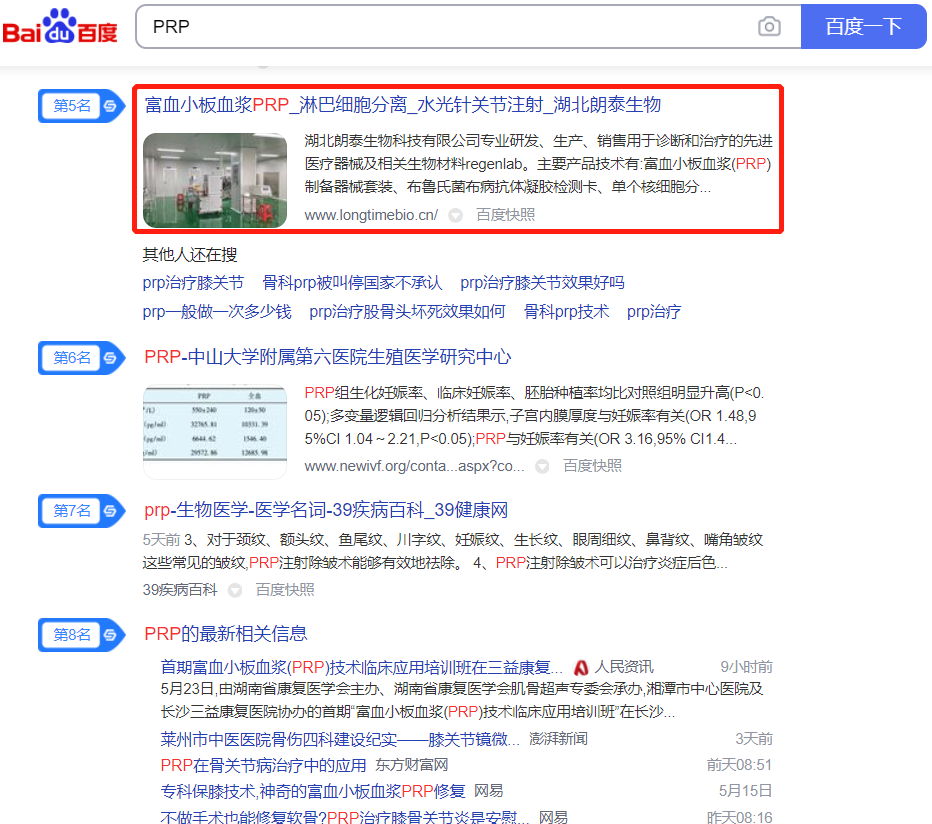Click the 其他人还在搜 heading text

pos(190,255)
